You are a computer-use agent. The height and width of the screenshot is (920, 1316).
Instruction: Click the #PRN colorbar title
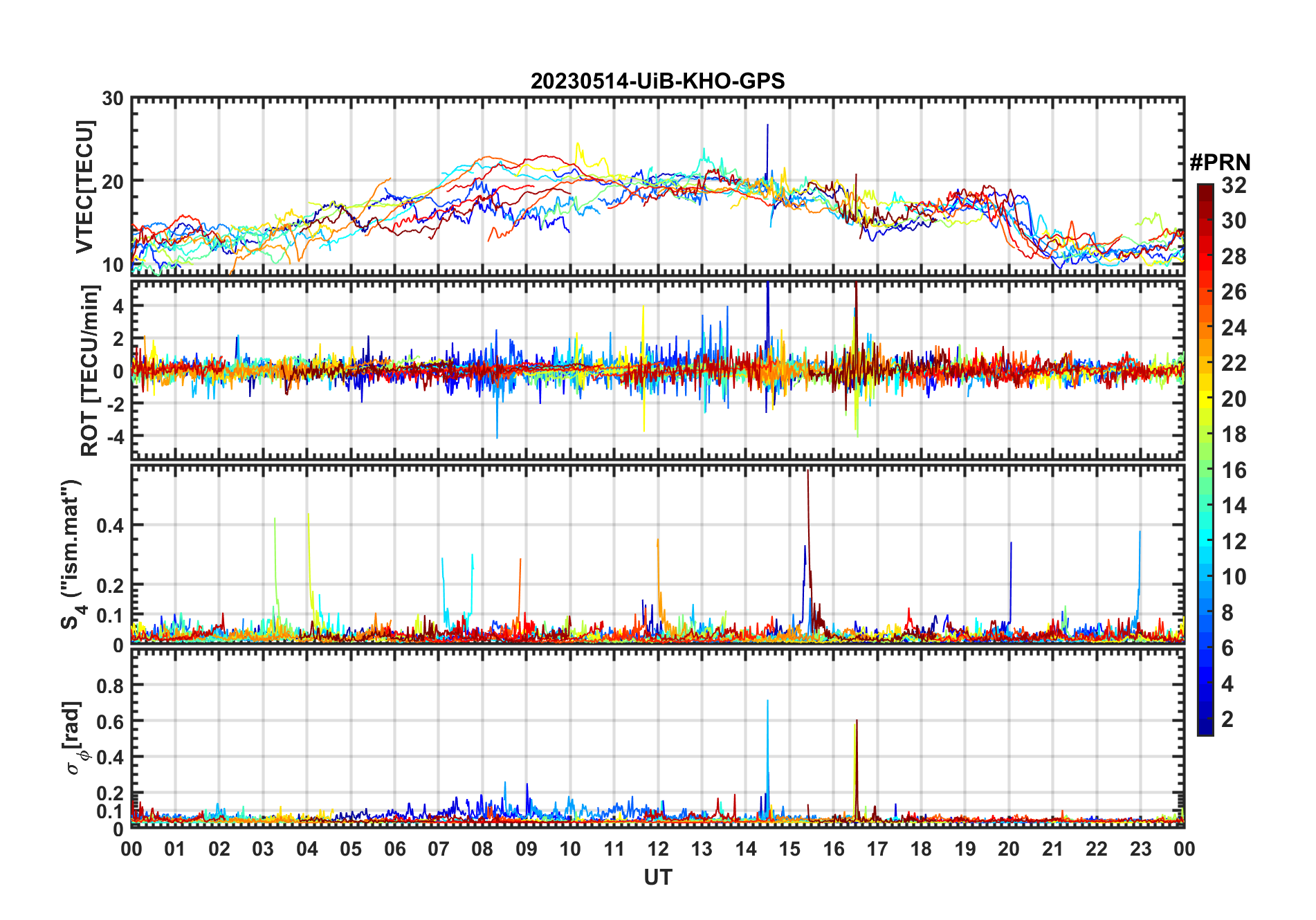[1220, 163]
